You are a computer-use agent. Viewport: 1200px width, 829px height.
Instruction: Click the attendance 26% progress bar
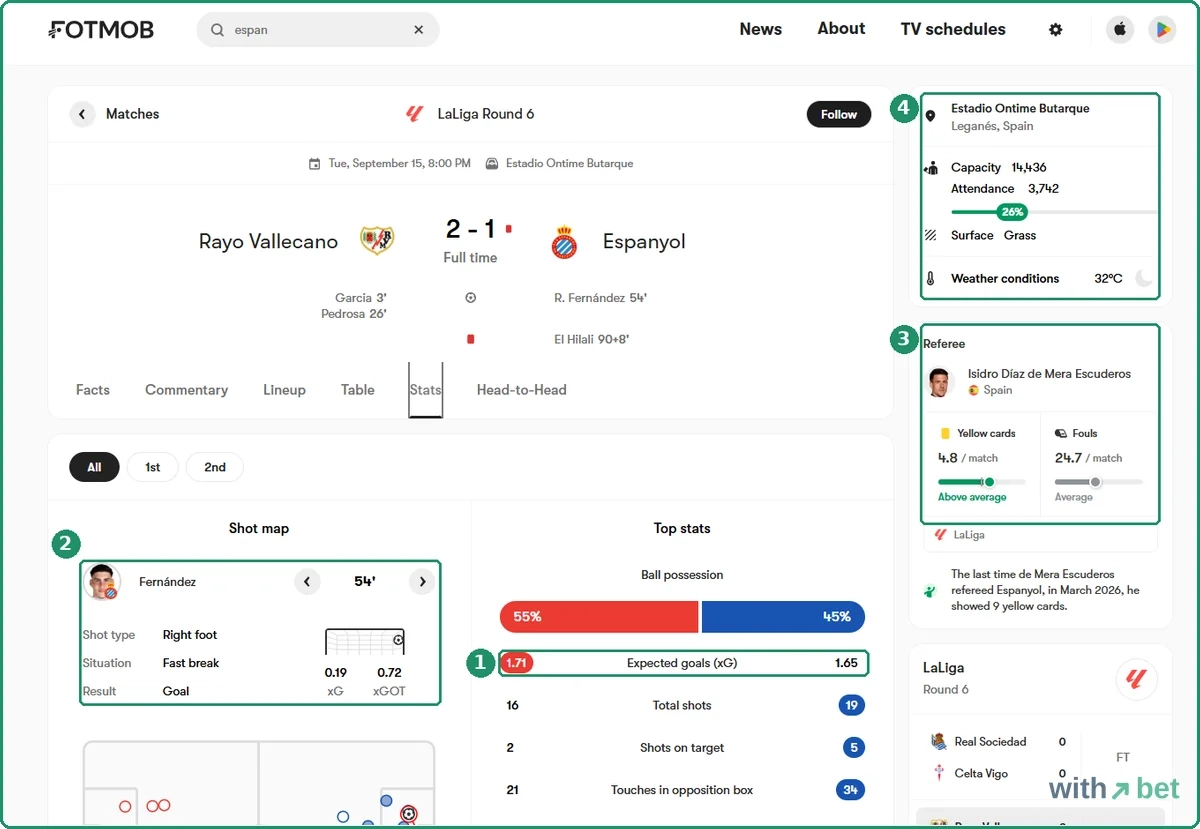(1054, 212)
